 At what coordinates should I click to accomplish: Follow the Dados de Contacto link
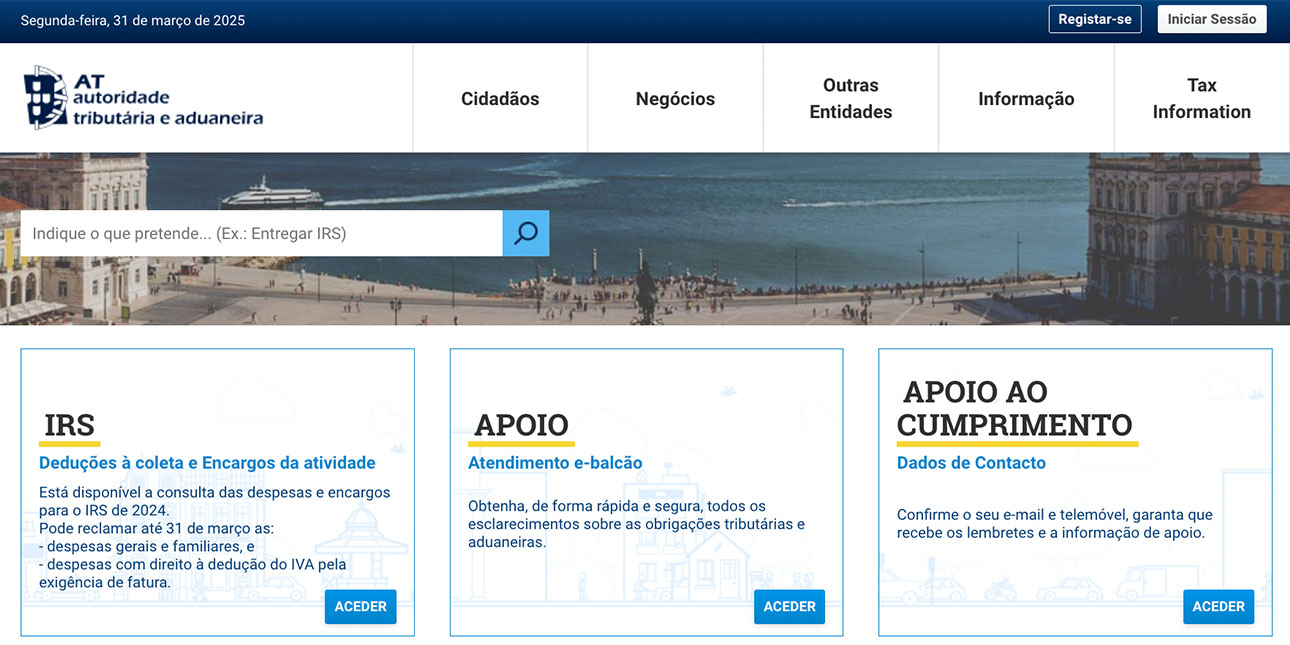click(x=971, y=463)
